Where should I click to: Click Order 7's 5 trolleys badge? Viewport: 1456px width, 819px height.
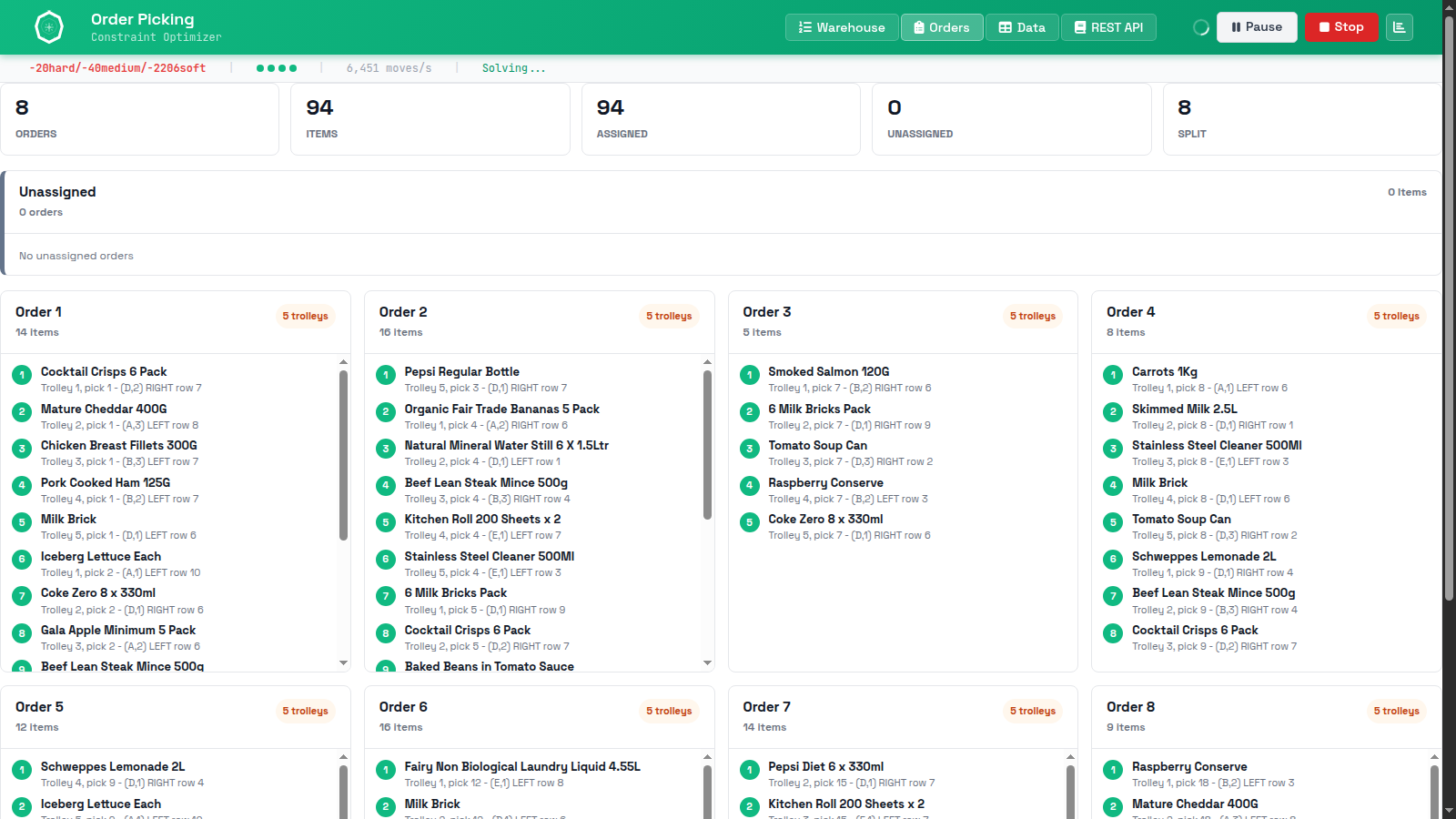(x=1033, y=711)
